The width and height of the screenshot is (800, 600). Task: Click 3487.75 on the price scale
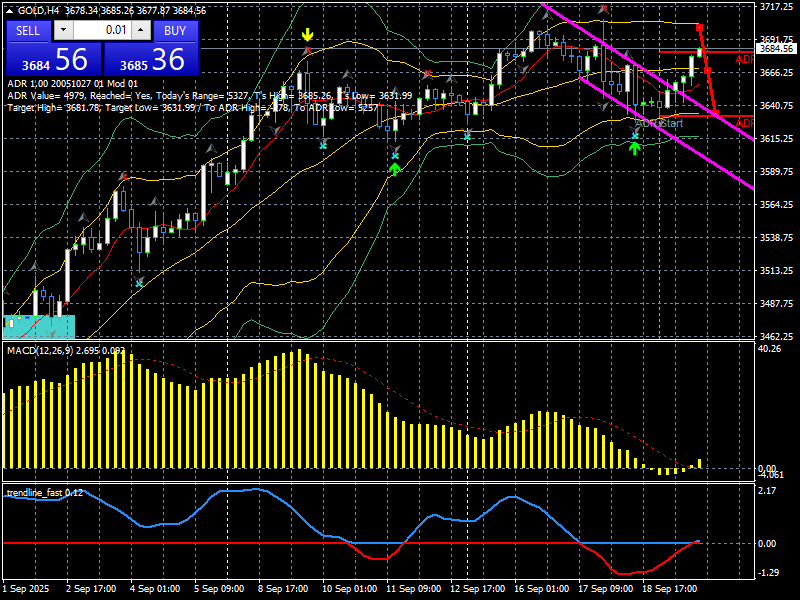(776, 304)
